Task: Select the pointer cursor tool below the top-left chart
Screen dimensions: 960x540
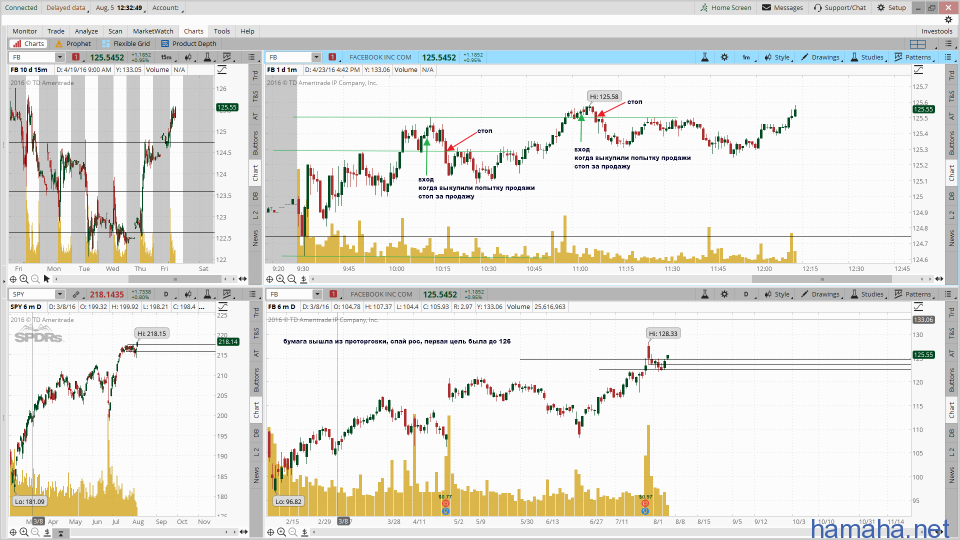Action: tap(47, 279)
